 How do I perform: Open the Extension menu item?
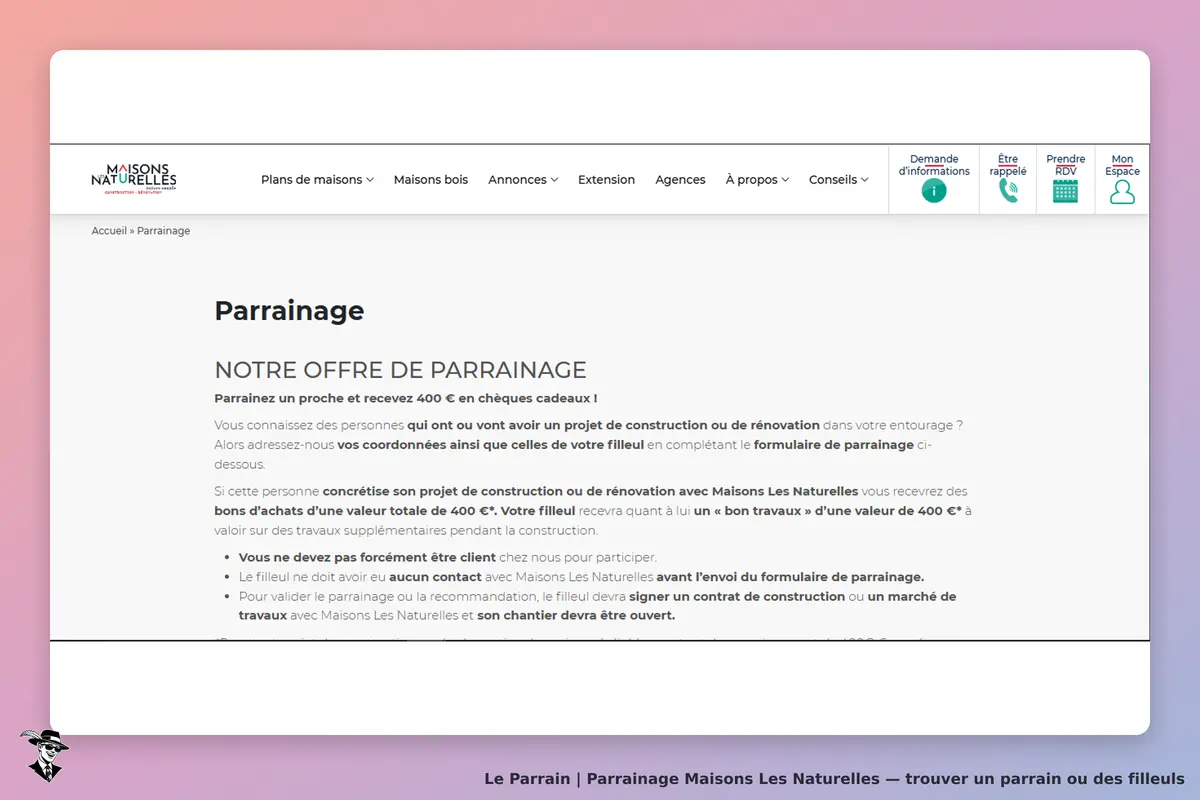(606, 180)
